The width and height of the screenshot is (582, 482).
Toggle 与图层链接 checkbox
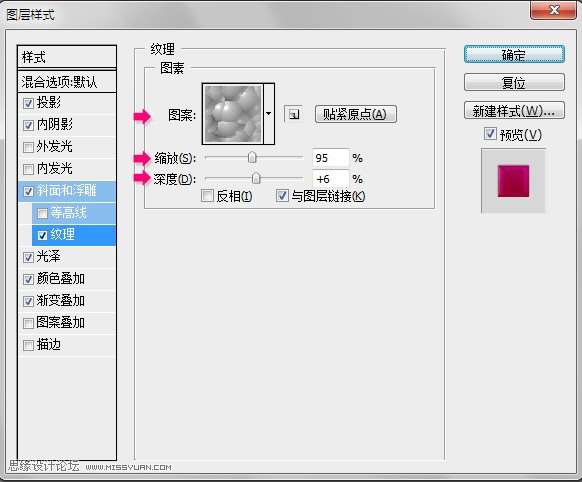pos(282,196)
